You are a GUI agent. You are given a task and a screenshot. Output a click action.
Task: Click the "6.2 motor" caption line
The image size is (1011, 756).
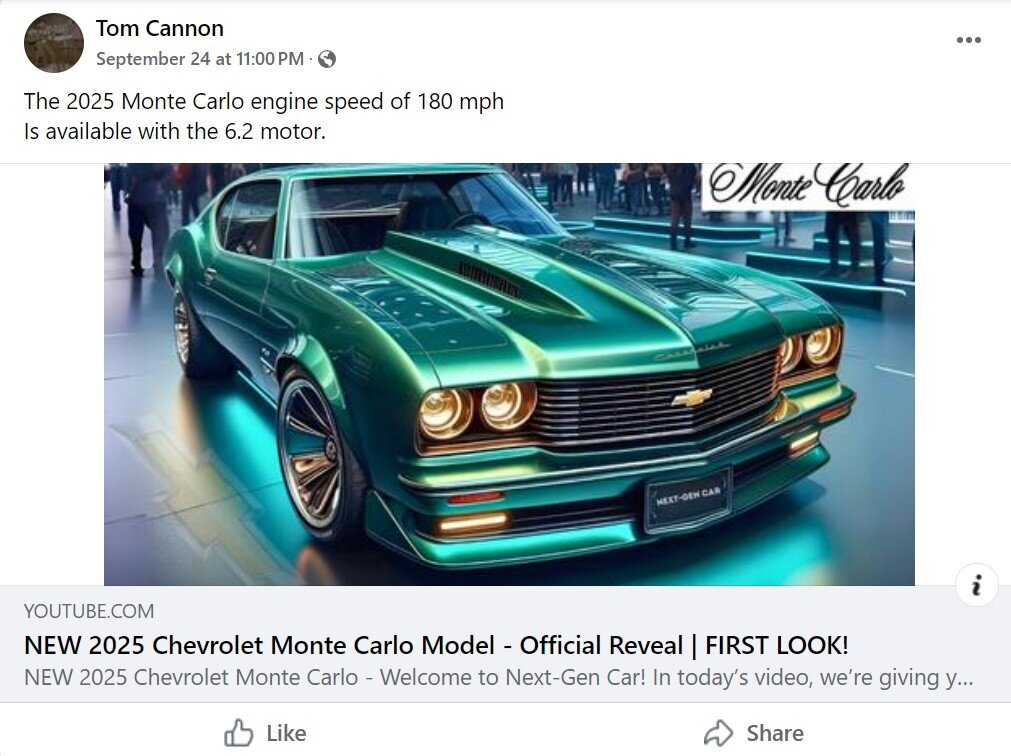[175, 131]
